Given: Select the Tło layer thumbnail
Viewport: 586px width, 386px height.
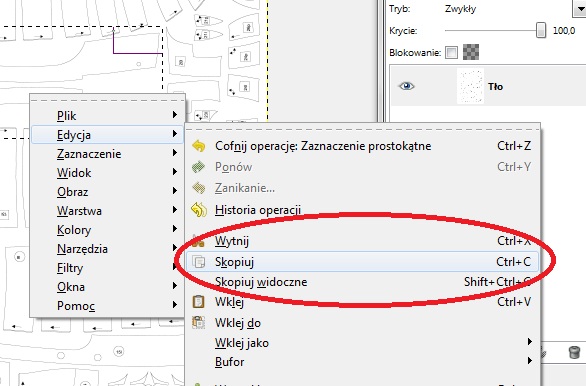Looking at the screenshot, I should pyautogui.click(x=470, y=86).
